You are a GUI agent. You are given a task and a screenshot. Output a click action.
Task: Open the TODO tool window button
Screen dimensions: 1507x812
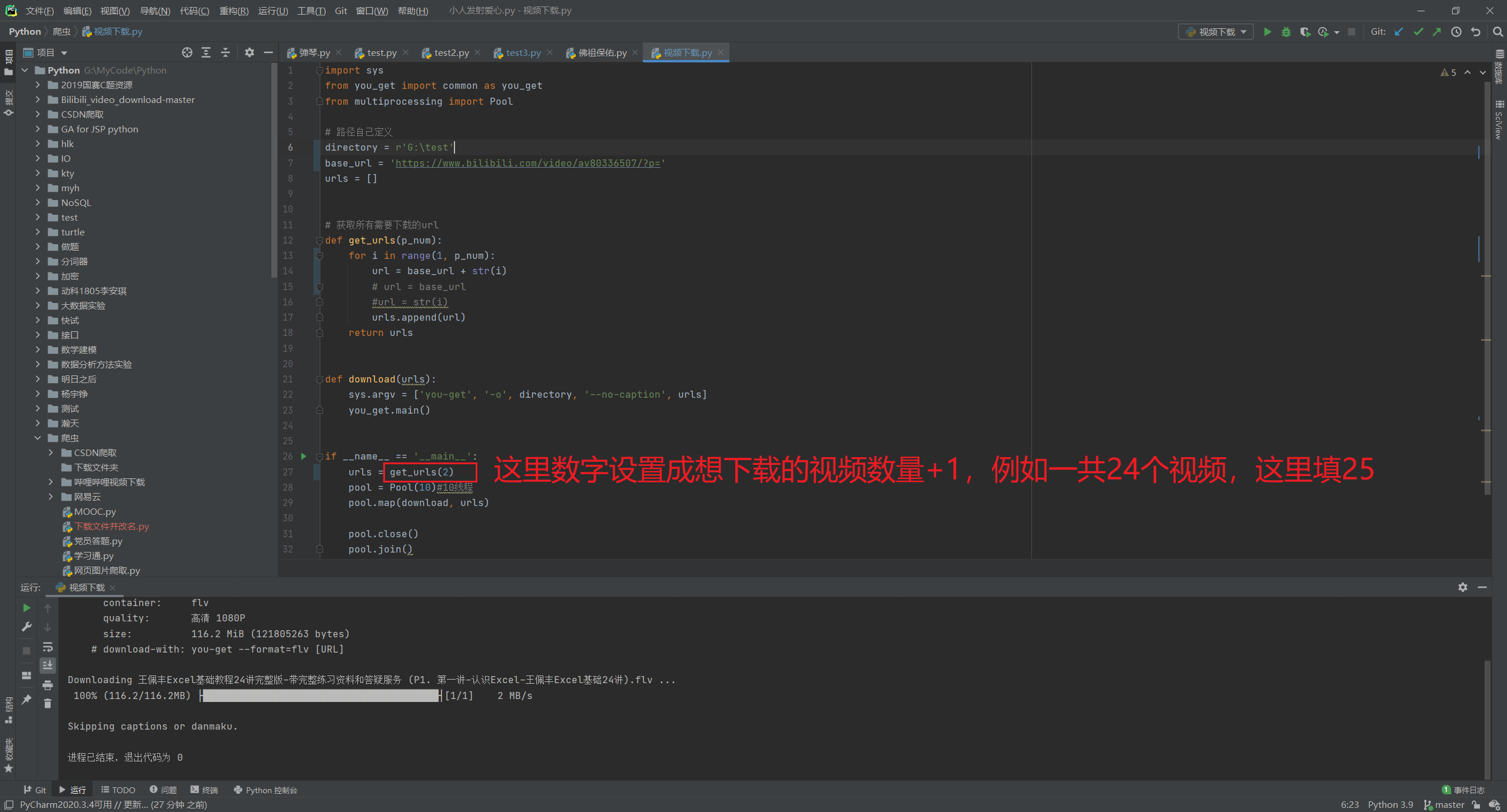(118, 790)
